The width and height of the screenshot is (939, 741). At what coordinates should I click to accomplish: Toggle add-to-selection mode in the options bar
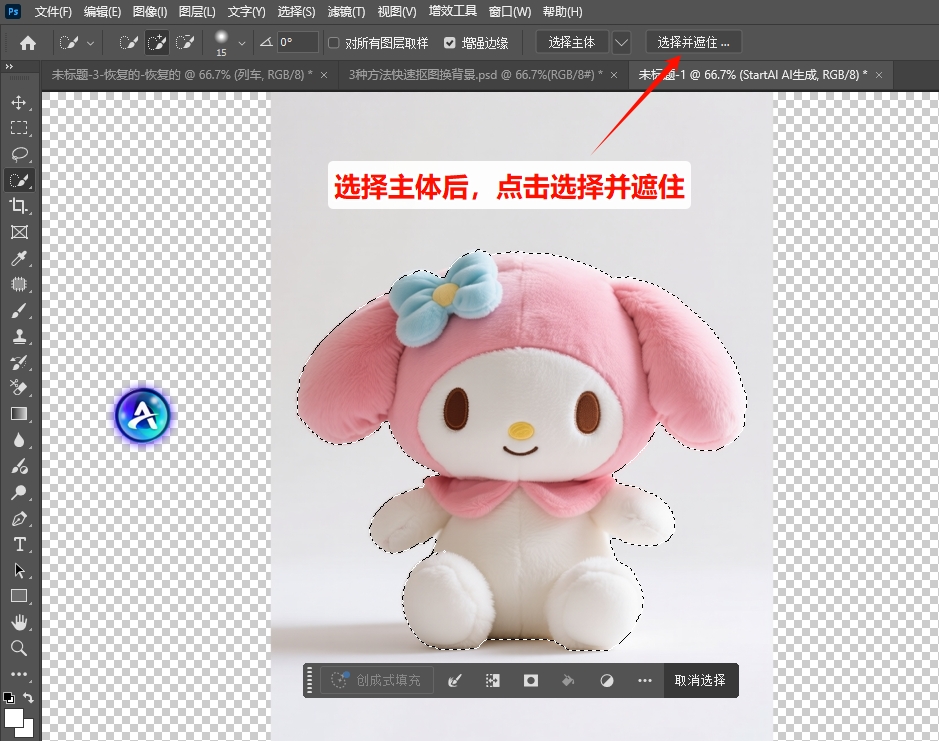[155, 43]
